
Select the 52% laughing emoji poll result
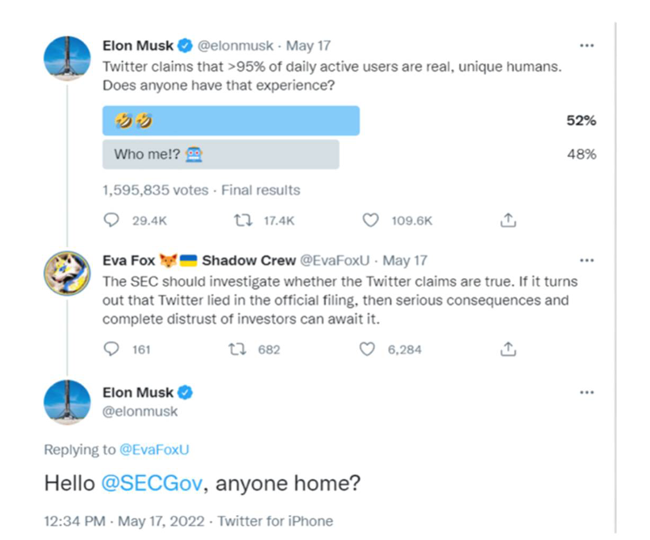(231, 121)
